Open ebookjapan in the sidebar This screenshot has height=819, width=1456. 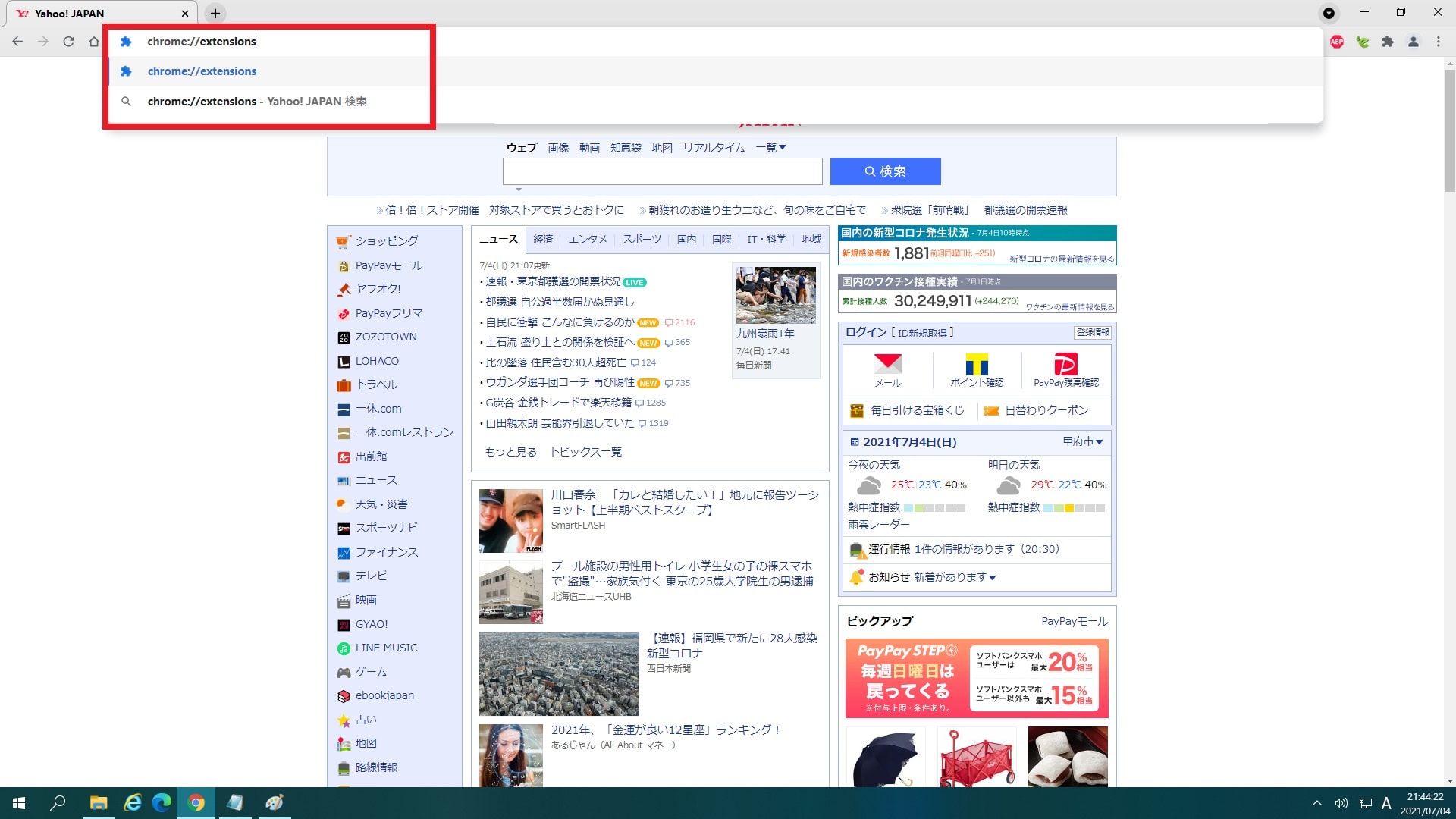[x=384, y=695]
